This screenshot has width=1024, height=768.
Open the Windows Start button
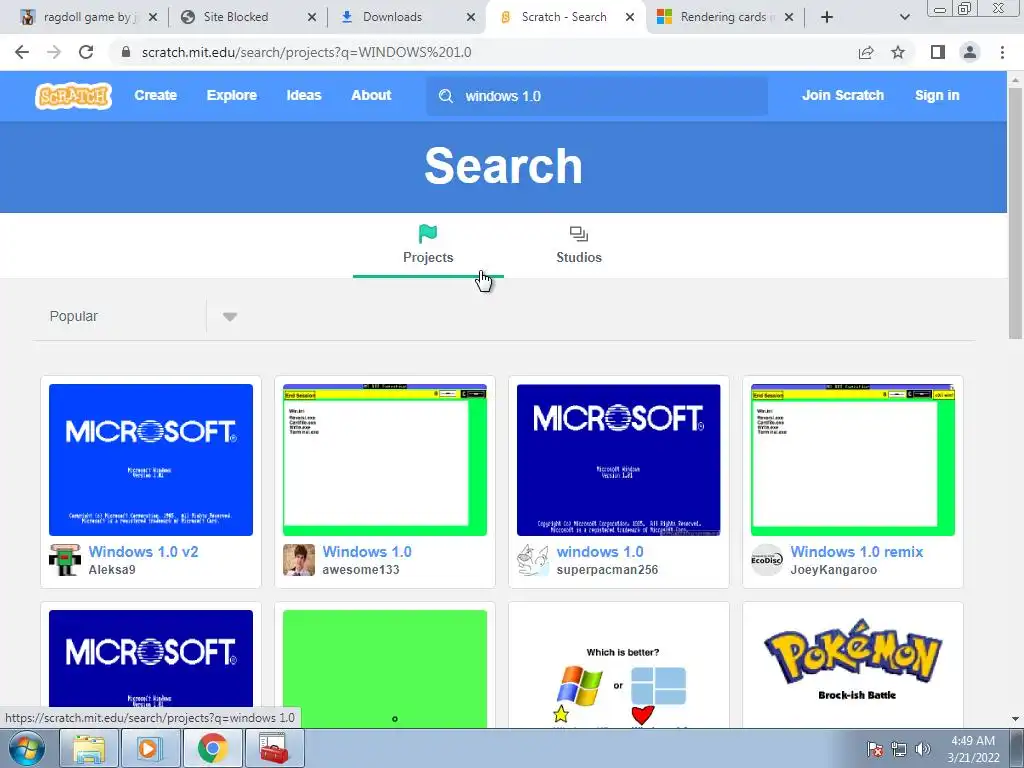(27, 748)
